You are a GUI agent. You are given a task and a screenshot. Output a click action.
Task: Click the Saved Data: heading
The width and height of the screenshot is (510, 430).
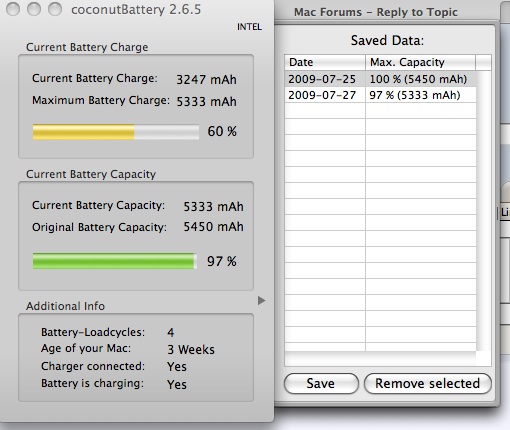(387, 40)
